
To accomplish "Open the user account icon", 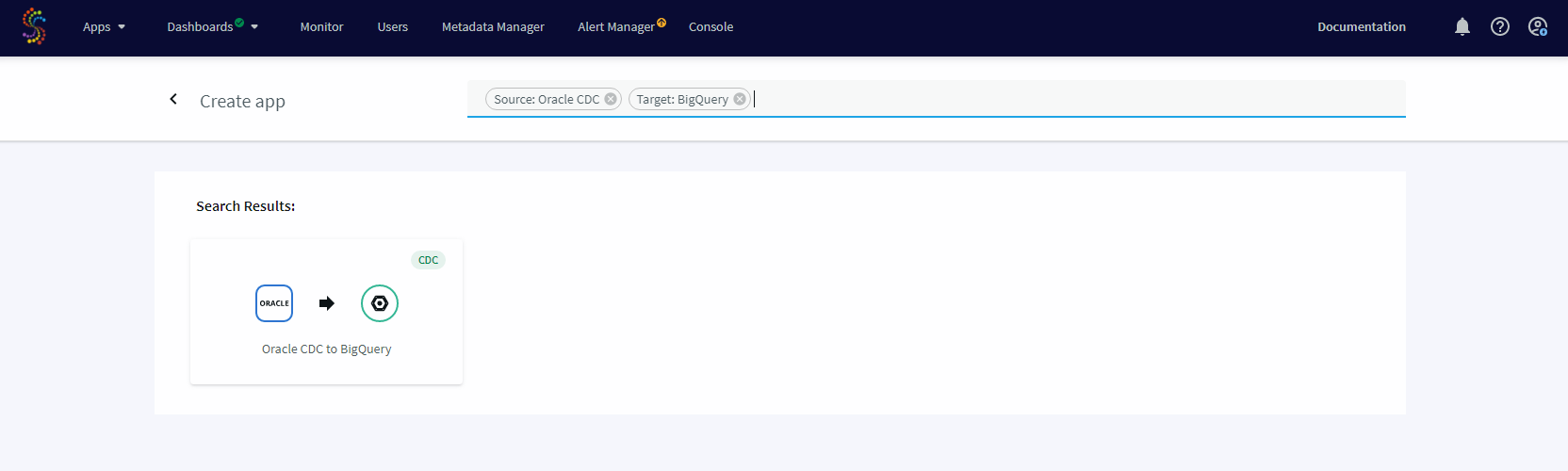I will click(1538, 26).
